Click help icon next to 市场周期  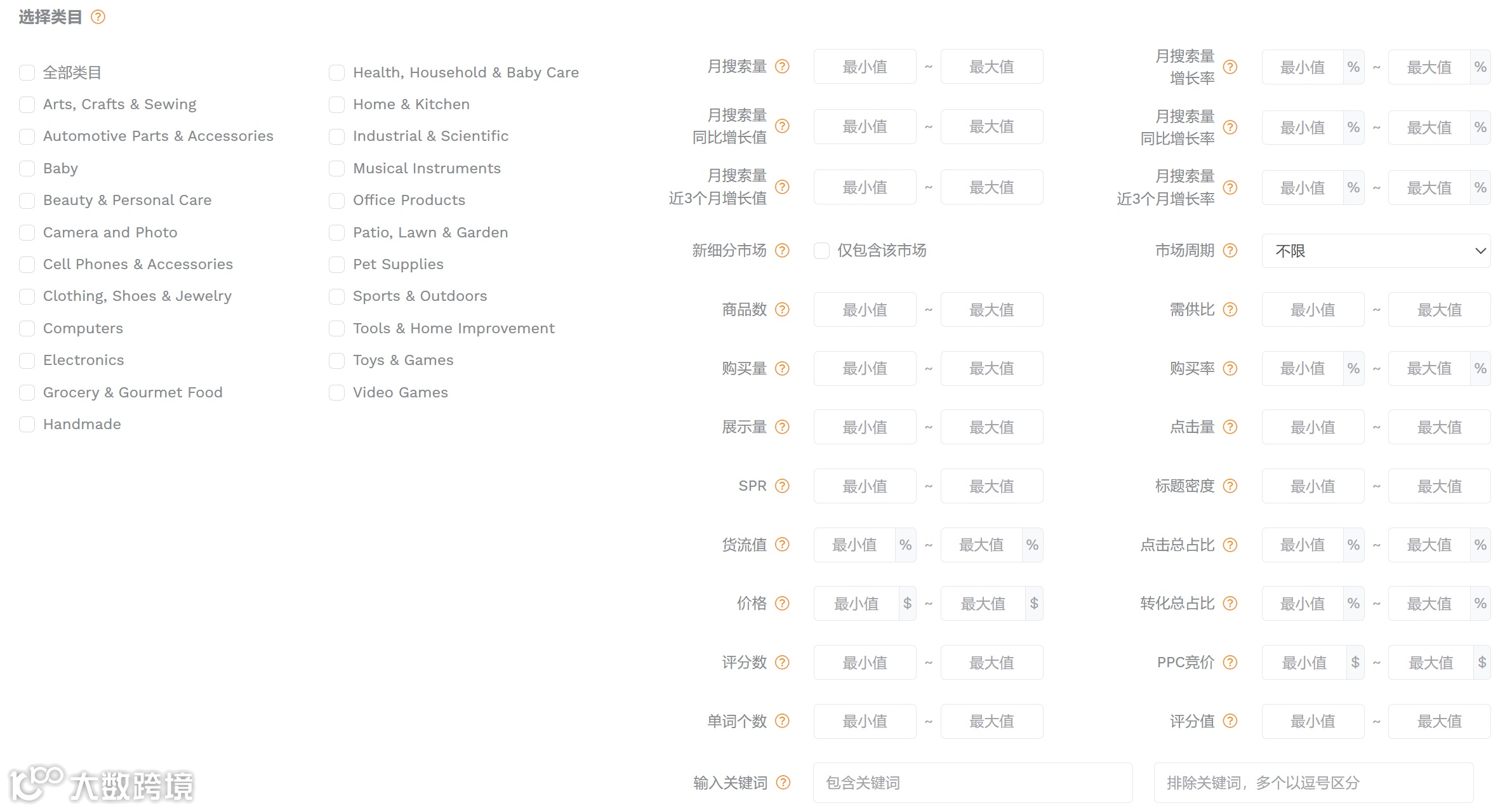[x=1230, y=251]
